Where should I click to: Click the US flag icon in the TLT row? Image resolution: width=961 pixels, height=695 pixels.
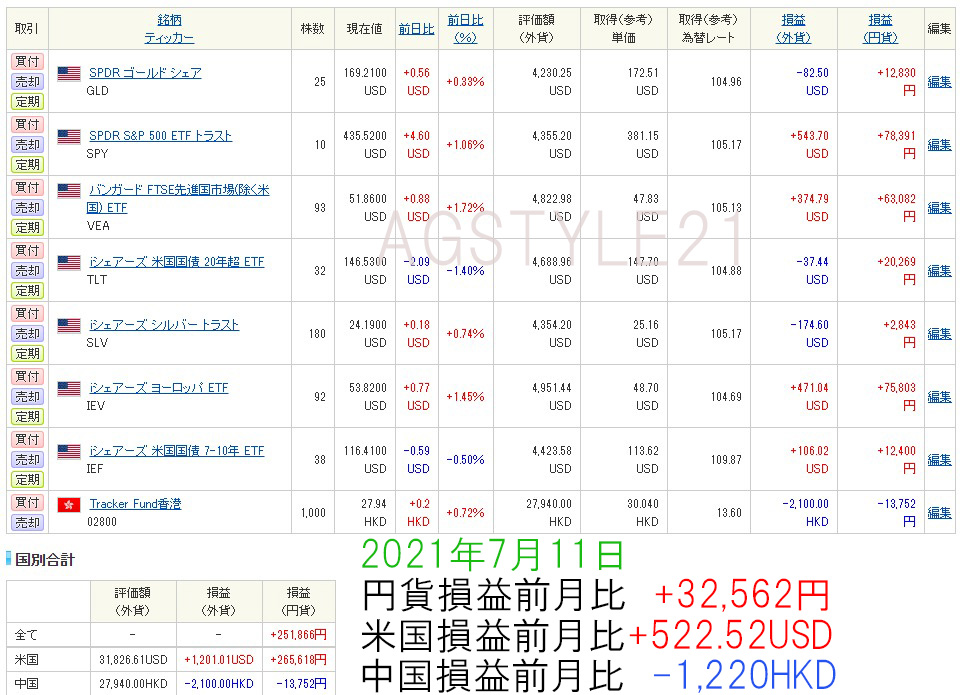coord(69,262)
